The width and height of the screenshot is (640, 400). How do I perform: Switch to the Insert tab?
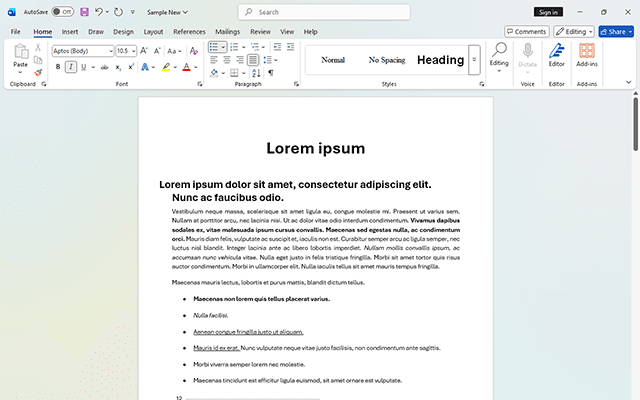tap(70, 31)
